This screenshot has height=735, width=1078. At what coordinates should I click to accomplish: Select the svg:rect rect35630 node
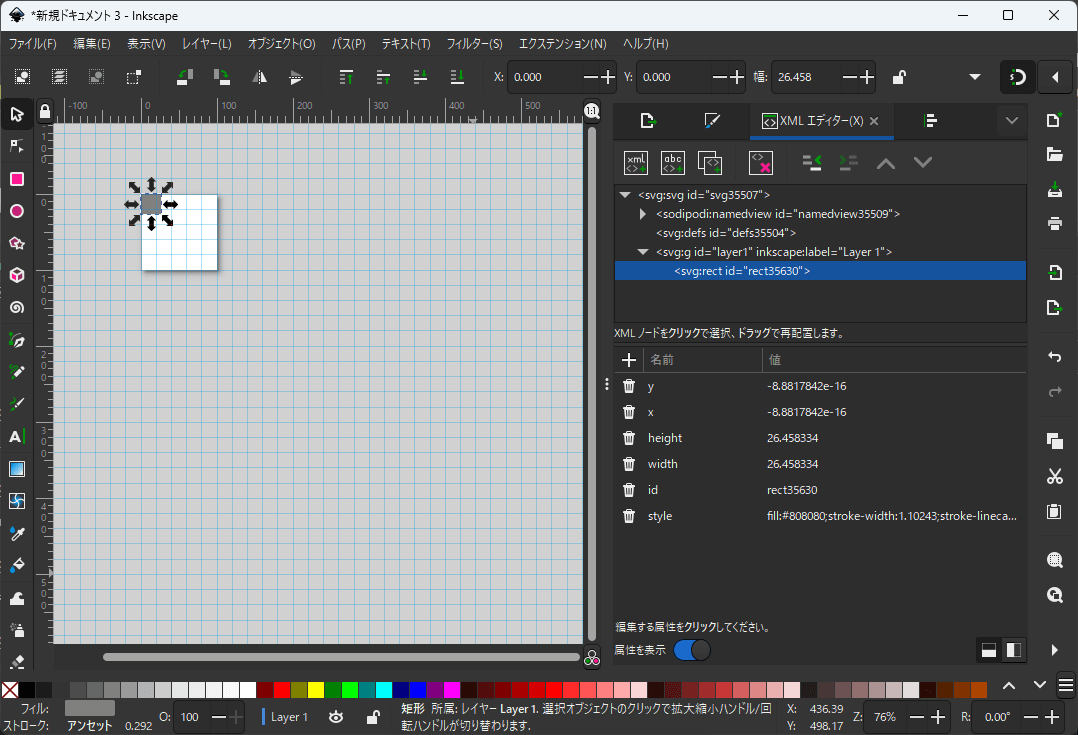click(741, 271)
